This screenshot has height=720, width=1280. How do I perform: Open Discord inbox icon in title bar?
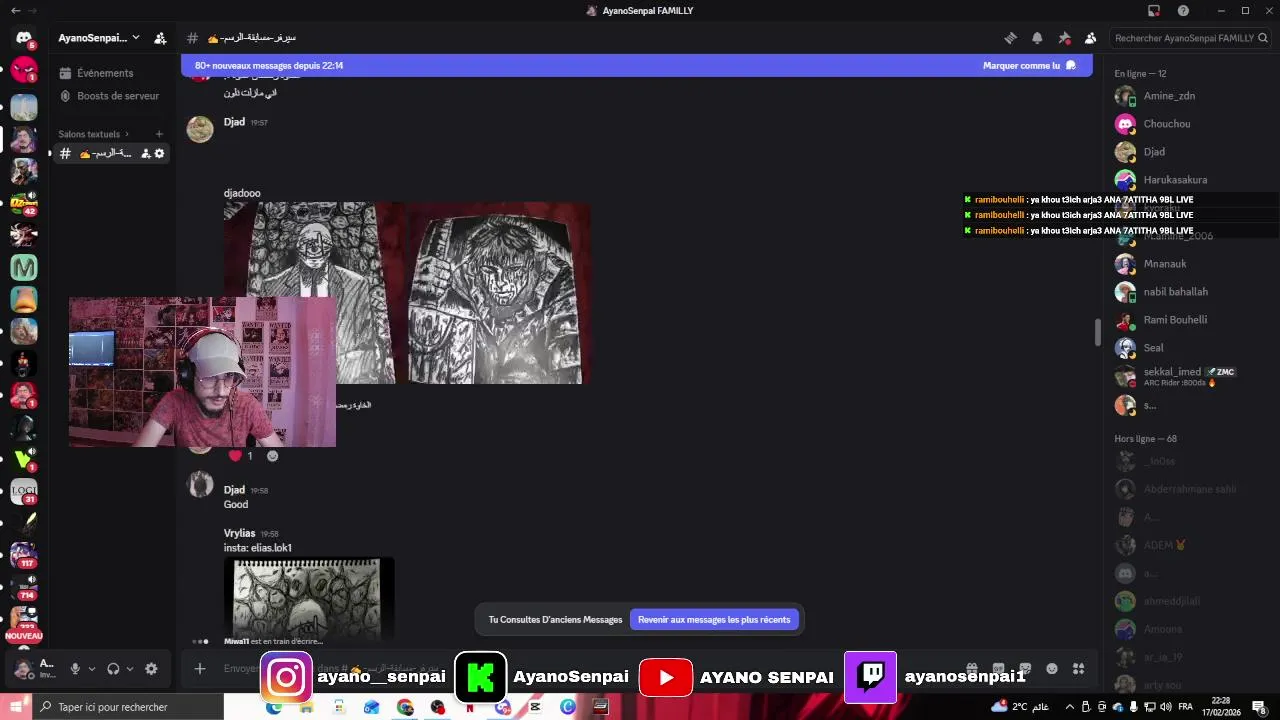1154,11
